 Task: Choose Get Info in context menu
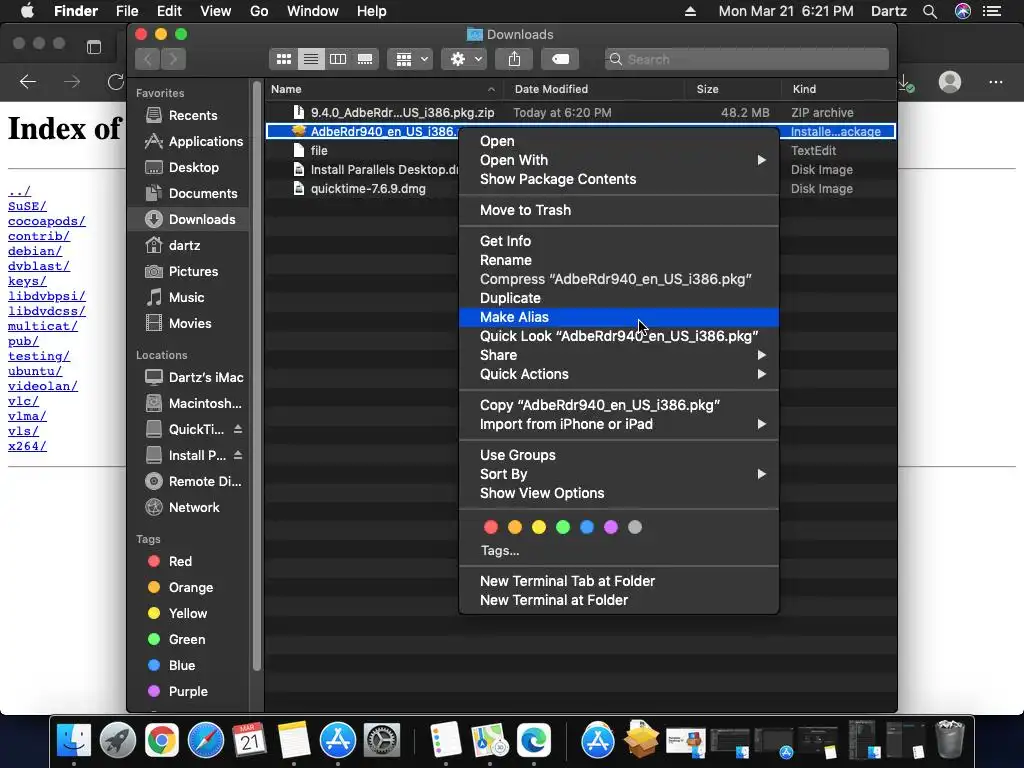coord(618,241)
